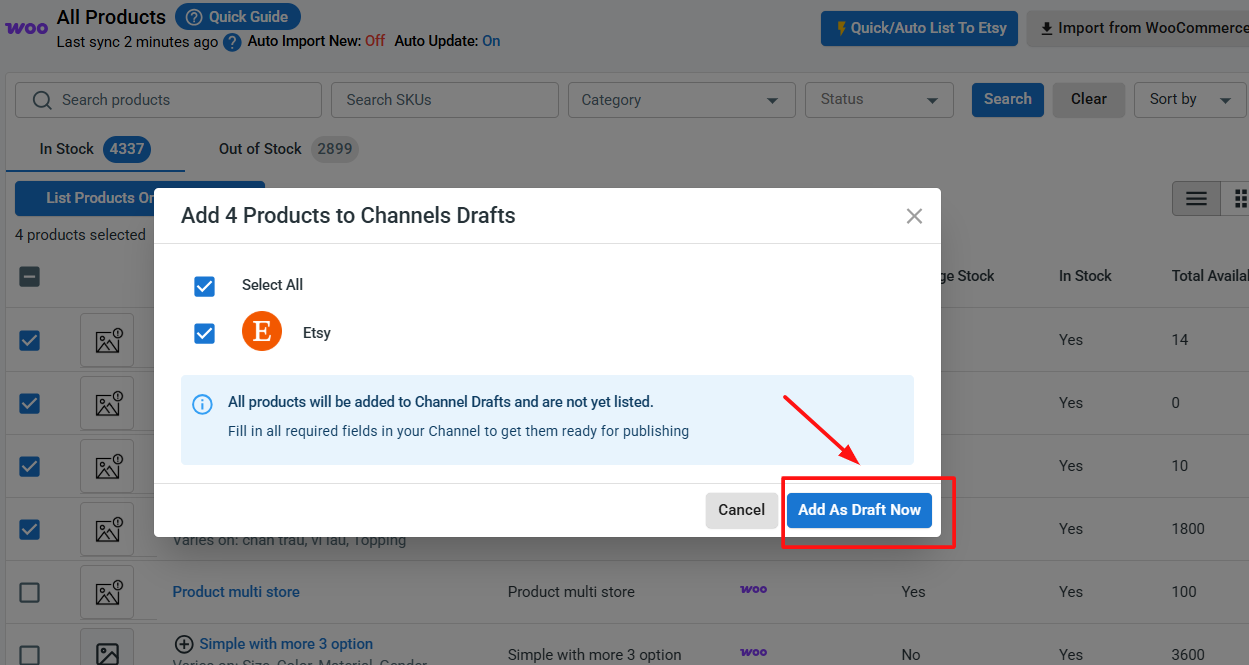This screenshot has width=1249, height=665.
Task: Uncheck the row with 0 total available
Action: 30,403
